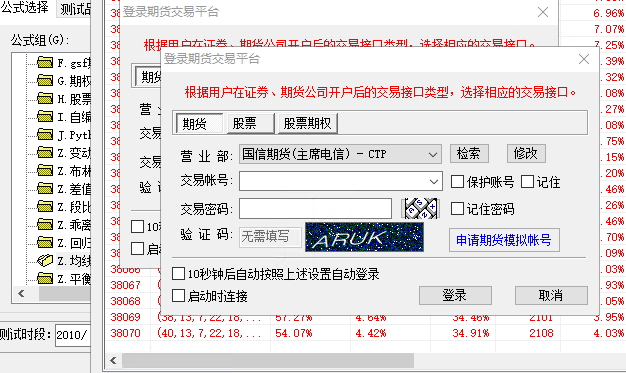Click the 修改 button
The image size is (626, 373).
(x=526, y=154)
